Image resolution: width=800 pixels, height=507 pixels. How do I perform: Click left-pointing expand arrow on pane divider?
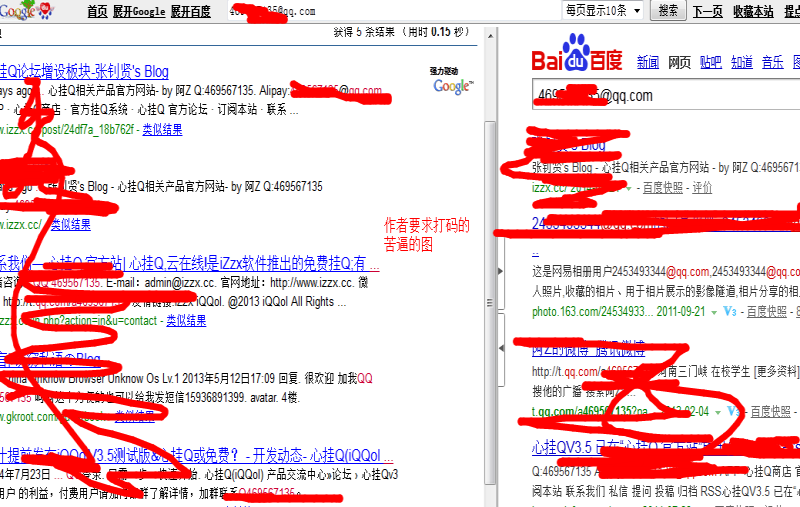coord(502,348)
